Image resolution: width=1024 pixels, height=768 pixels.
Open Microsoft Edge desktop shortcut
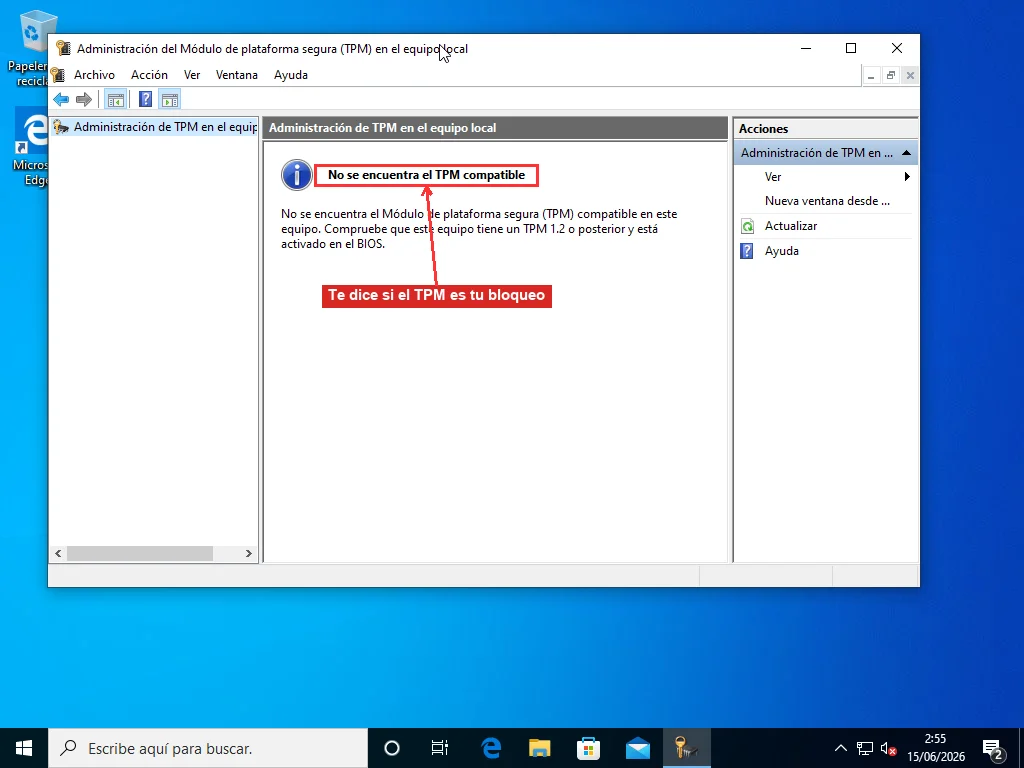(31, 148)
